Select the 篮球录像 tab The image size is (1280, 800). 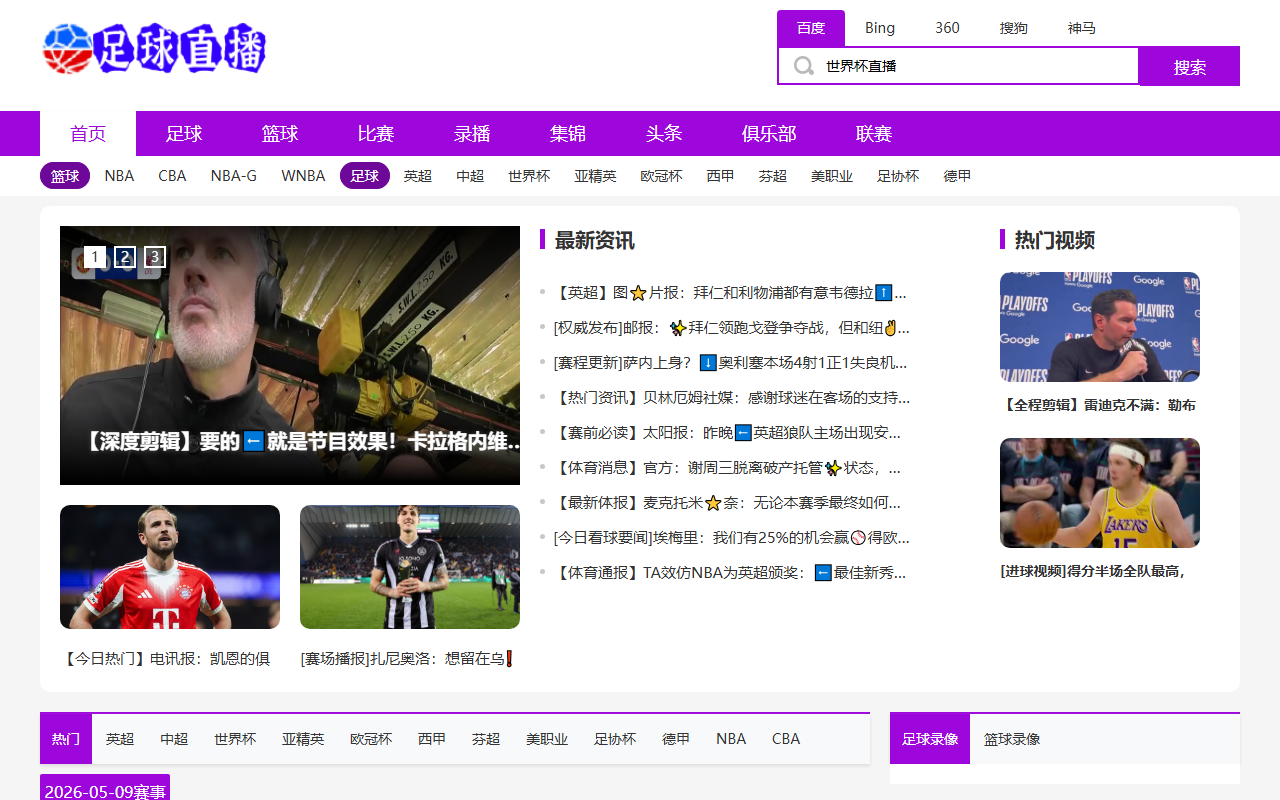pyautogui.click(x=1012, y=739)
